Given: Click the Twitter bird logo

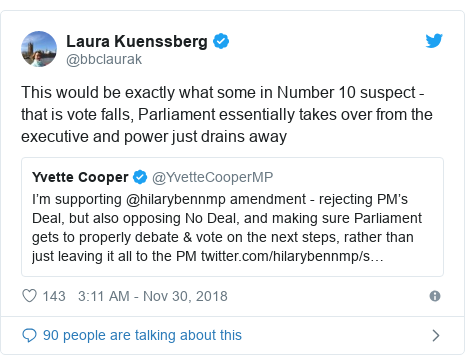Looking at the screenshot, I should (x=434, y=41).
